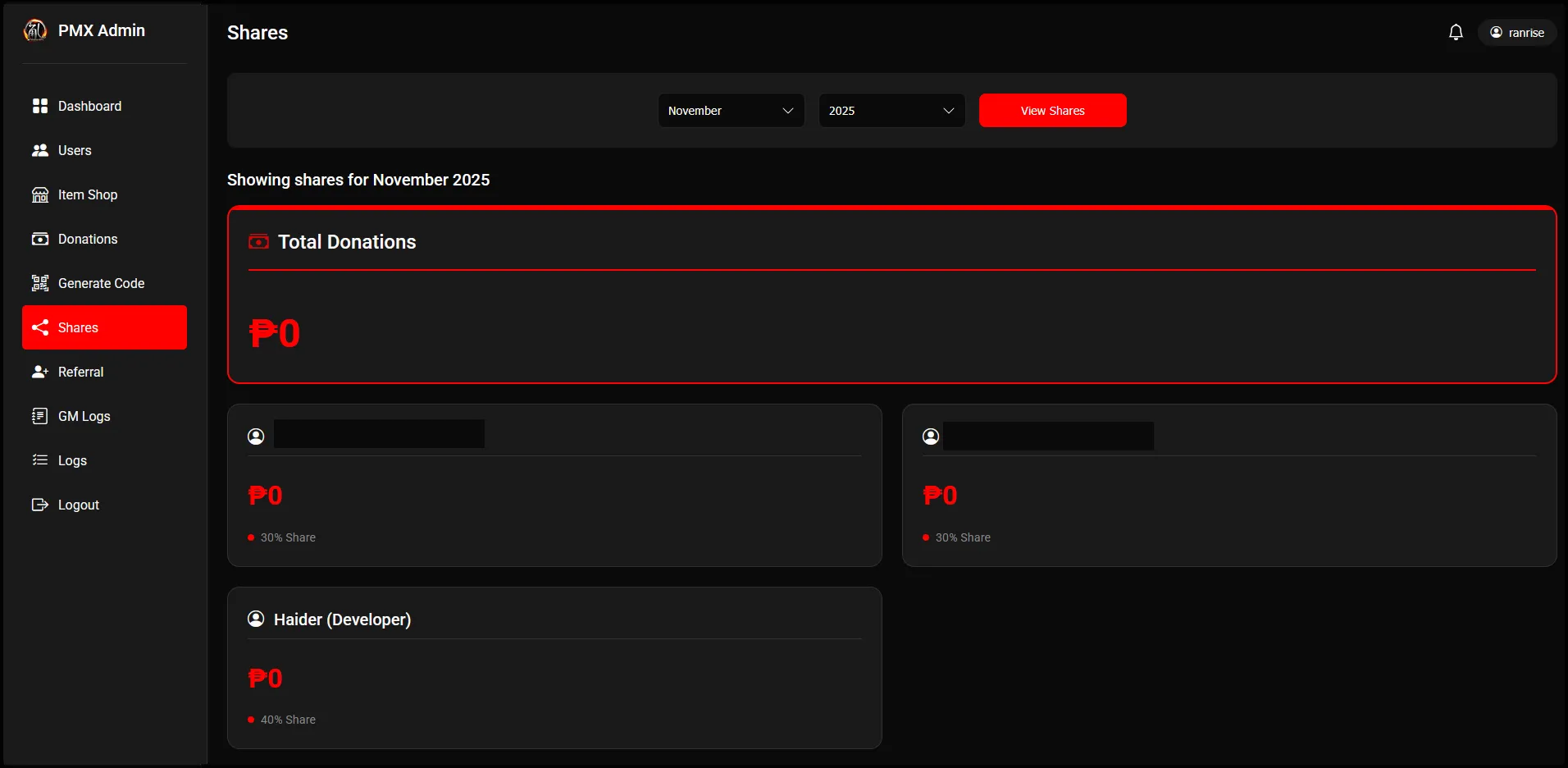This screenshot has height=768, width=1568.
Task: Click the Referral person-plus icon
Action: click(39, 372)
